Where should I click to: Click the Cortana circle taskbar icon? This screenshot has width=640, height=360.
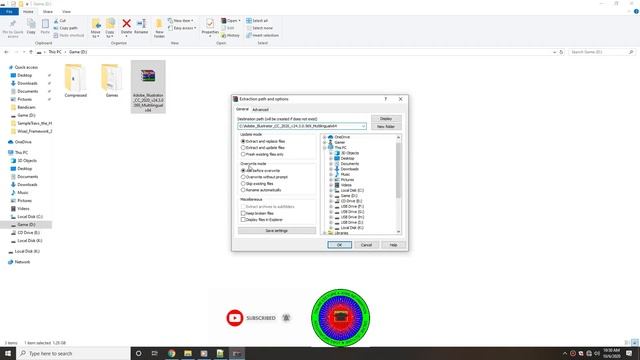[138, 353]
